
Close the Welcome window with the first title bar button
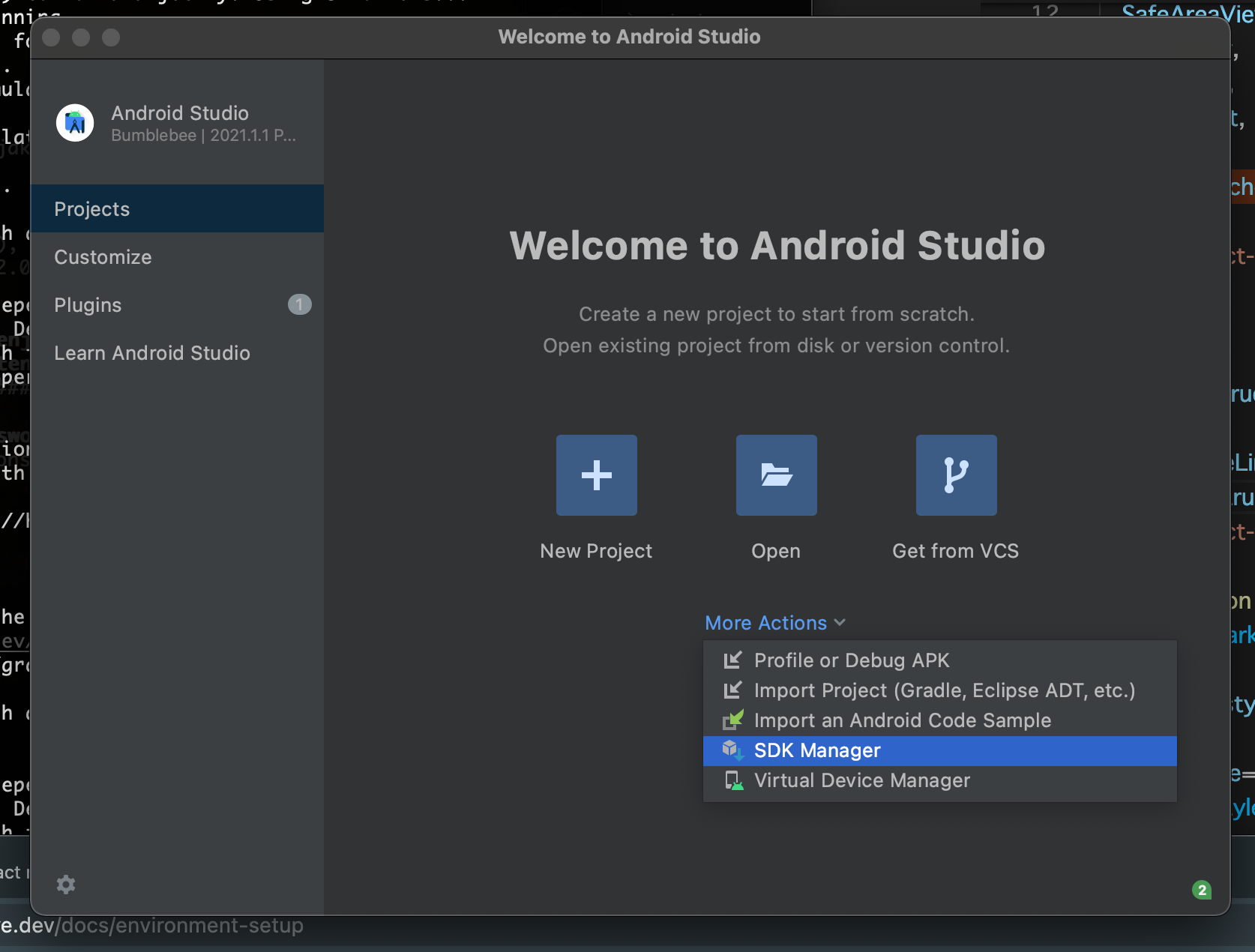tap(51, 37)
